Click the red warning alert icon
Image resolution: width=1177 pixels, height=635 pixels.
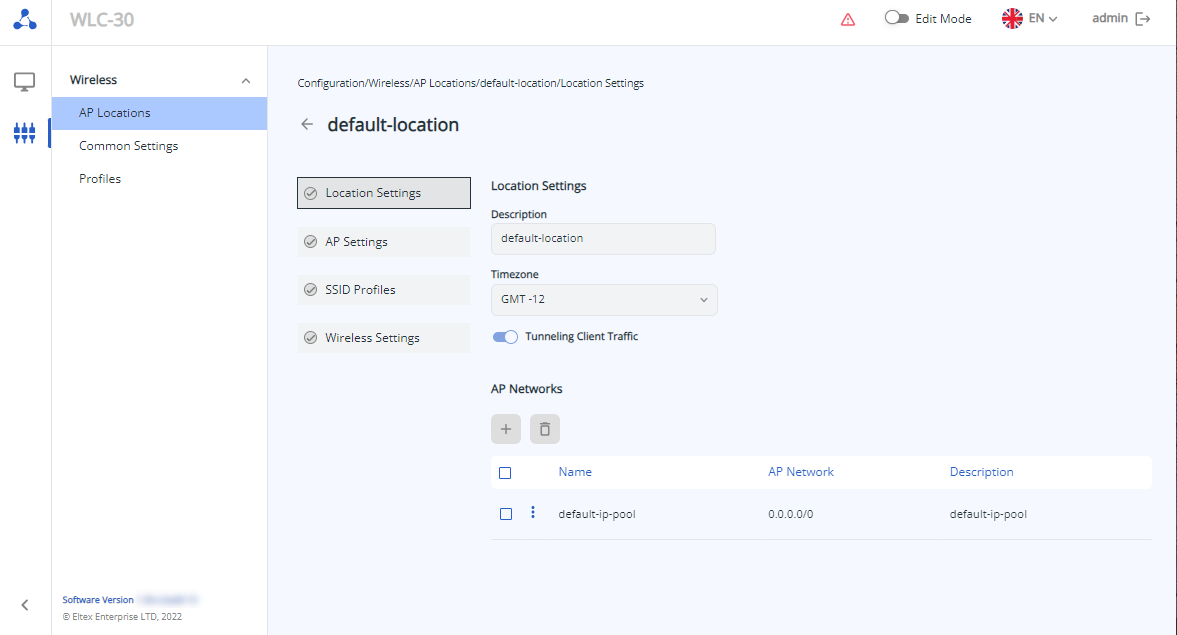(848, 19)
